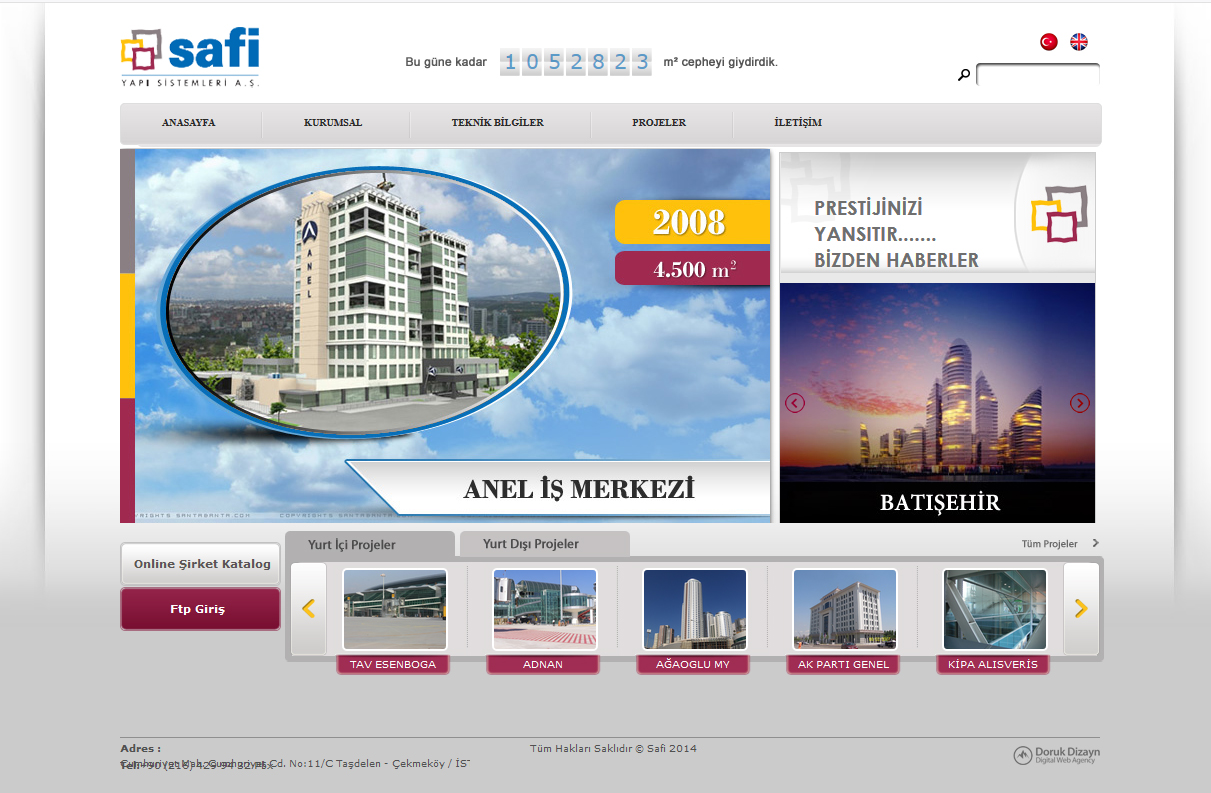Click the 'm² cepheyi giydirdik.' text
This screenshot has width=1211, height=793.
coord(721,62)
